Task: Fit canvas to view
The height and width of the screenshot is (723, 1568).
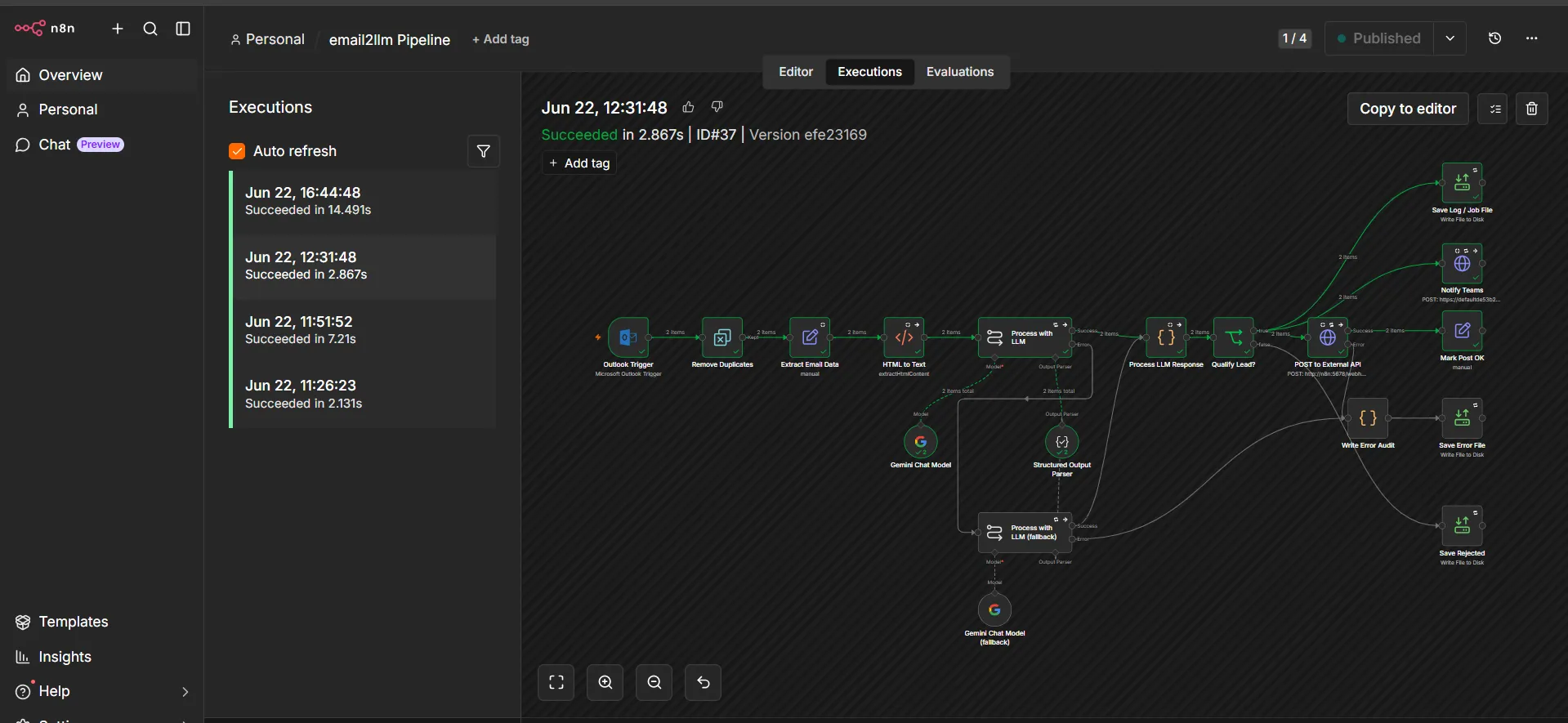Action: [556, 682]
